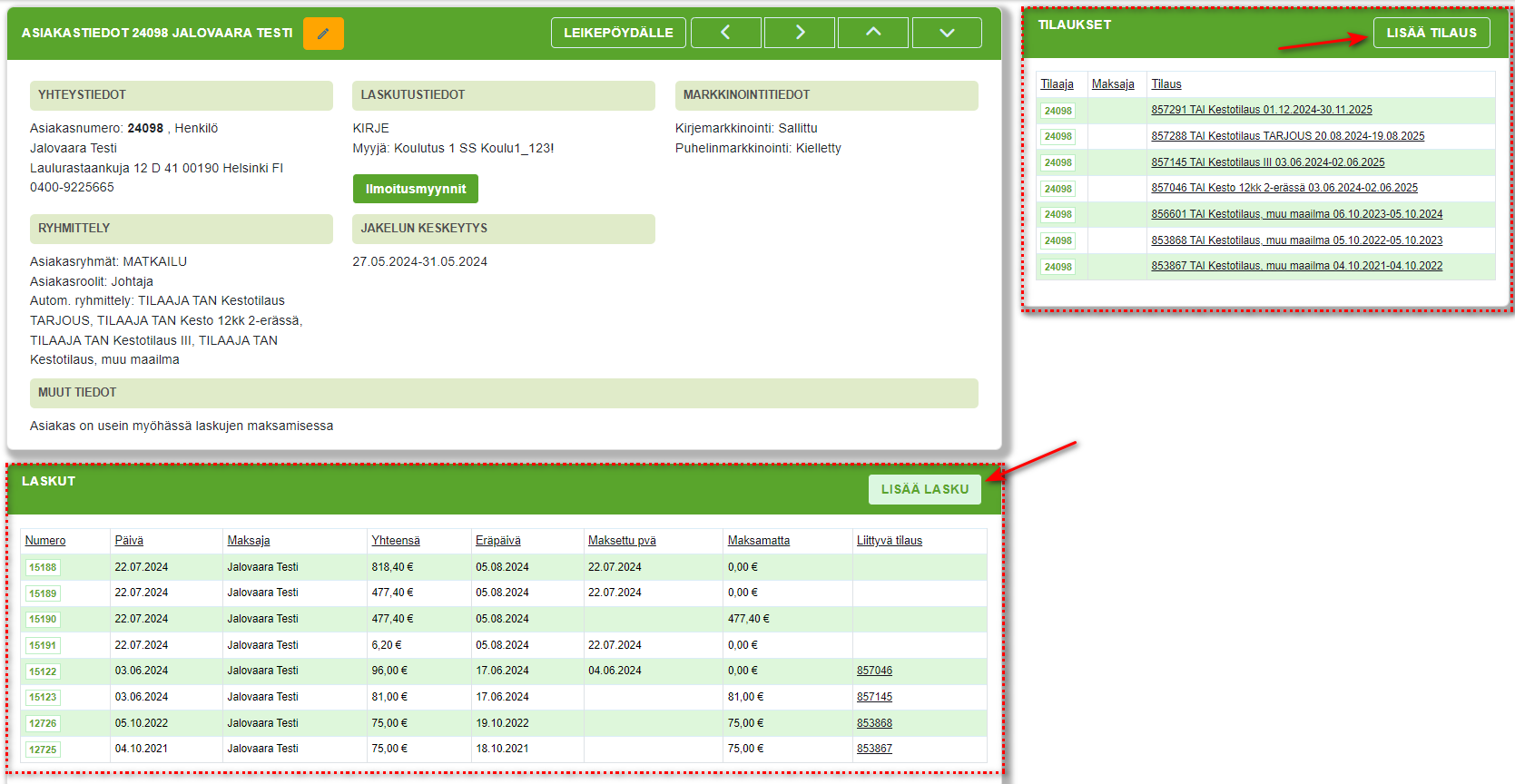Screen dimensions: 1515x784
Task: Open order 853867 TAI Kestotilaus, muu maailma
Action: point(1297,266)
